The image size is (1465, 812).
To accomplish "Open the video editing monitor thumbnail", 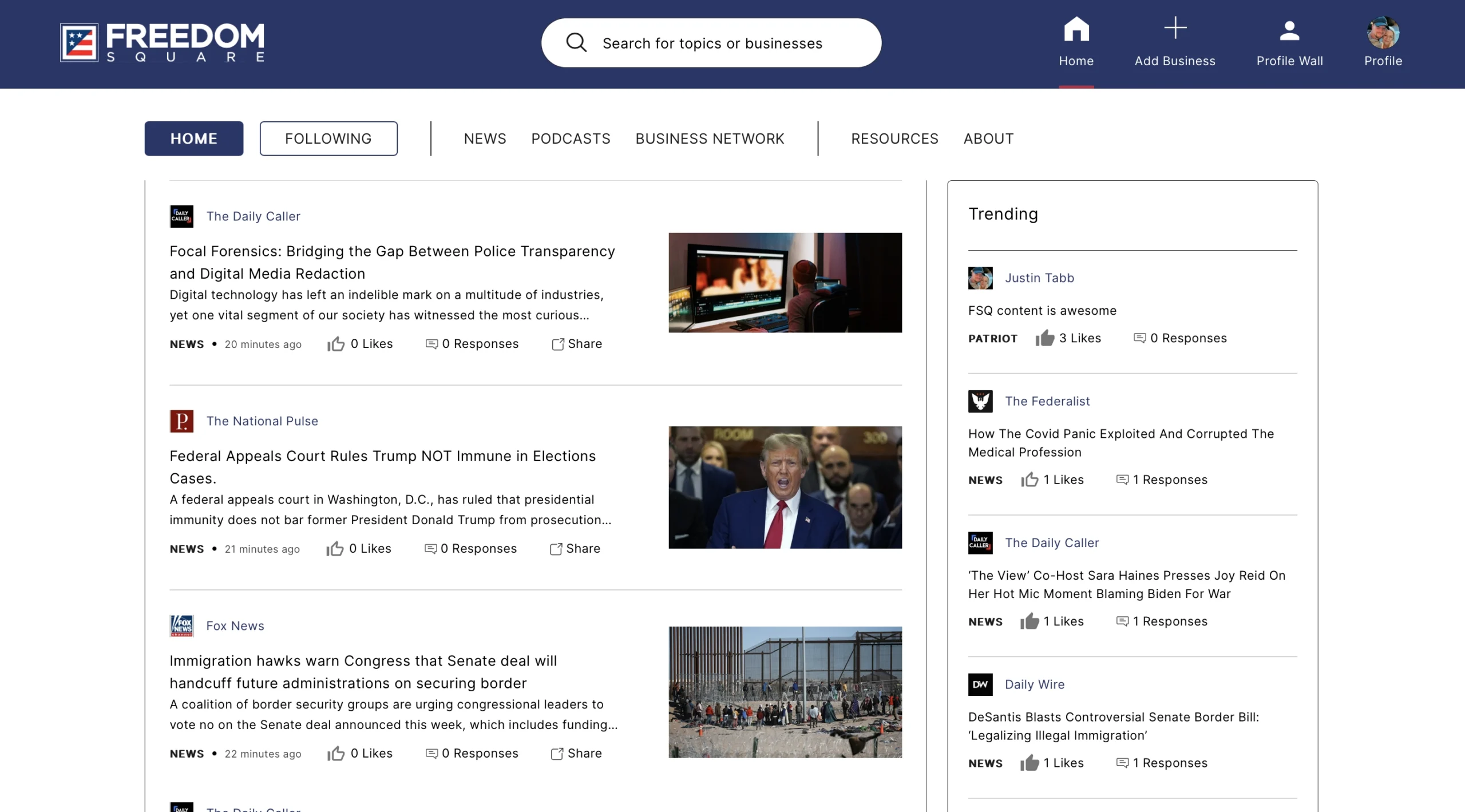I will tap(785, 283).
